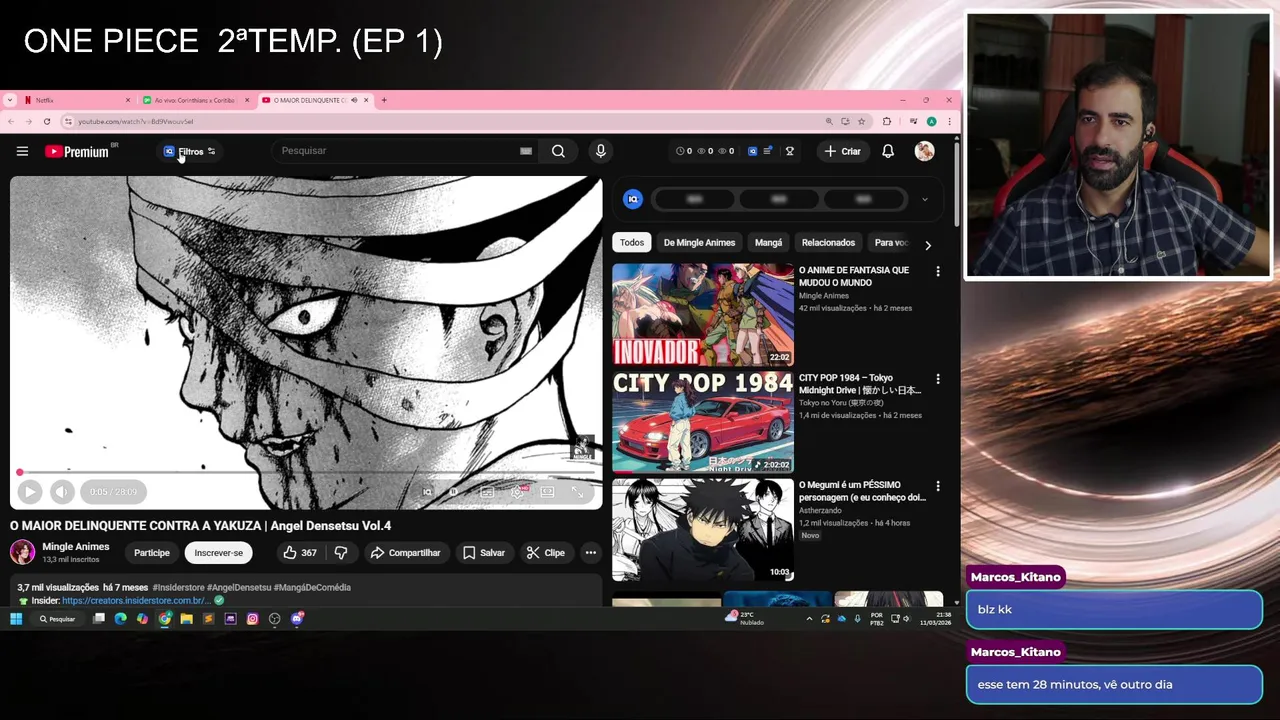Open player settings gear
Image resolution: width=1280 pixels, height=720 pixels.
pyautogui.click(x=518, y=491)
